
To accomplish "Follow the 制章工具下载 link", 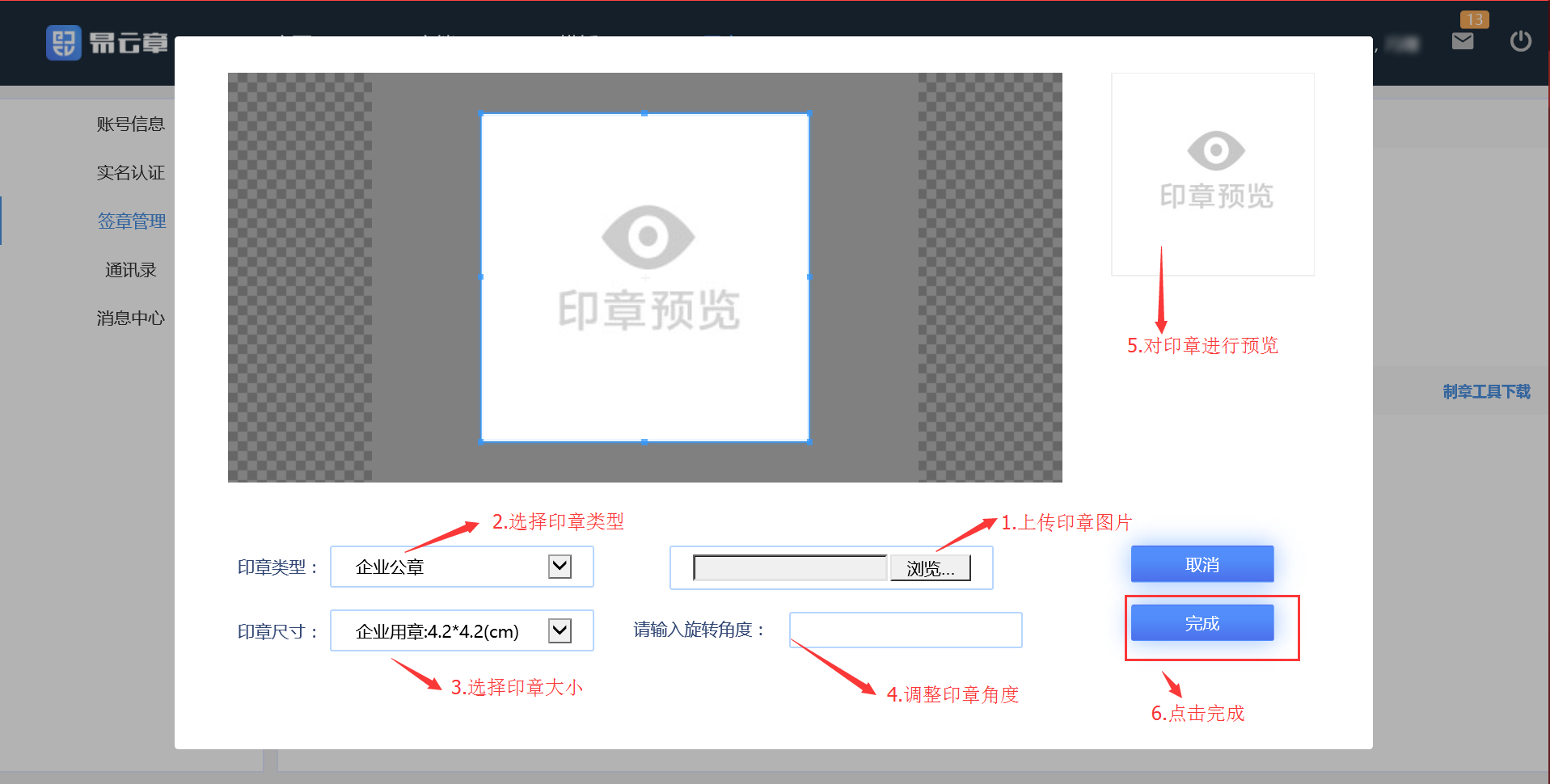I will tap(1486, 392).
